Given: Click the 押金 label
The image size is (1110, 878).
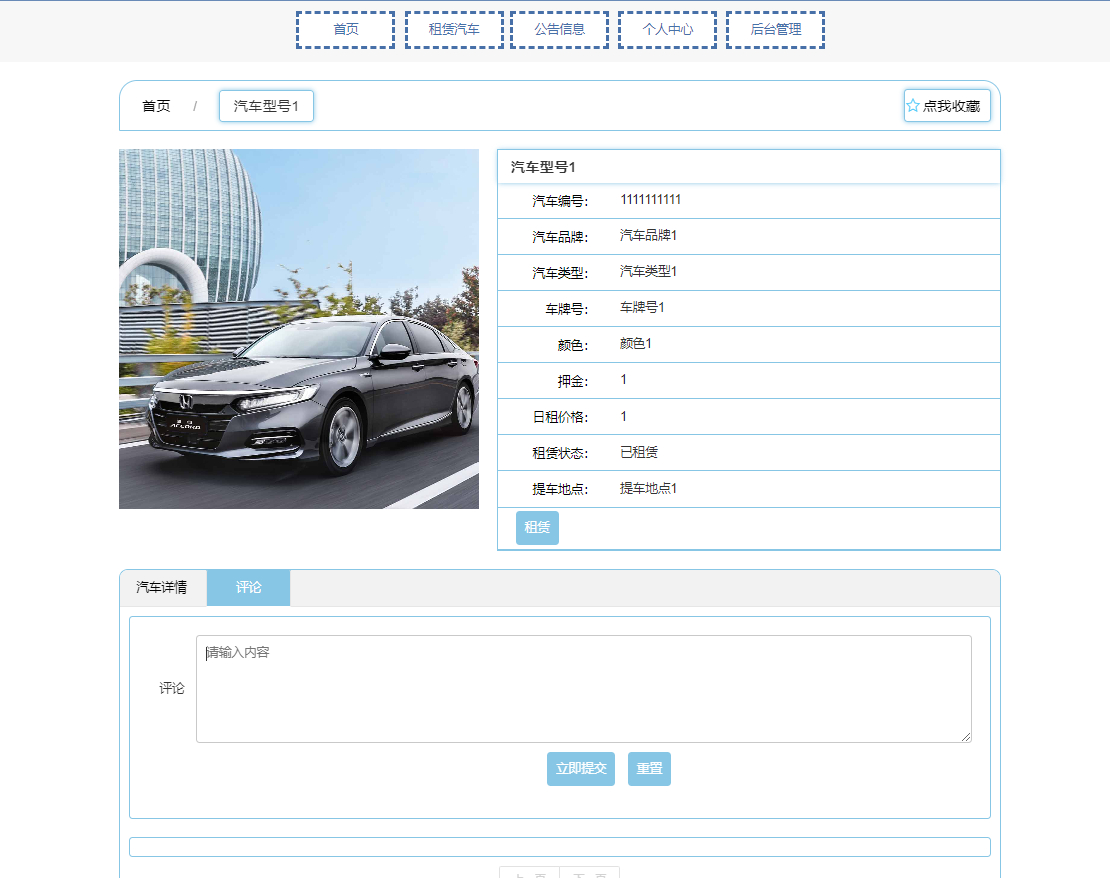Looking at the screenshot, I should coord(573,381).
